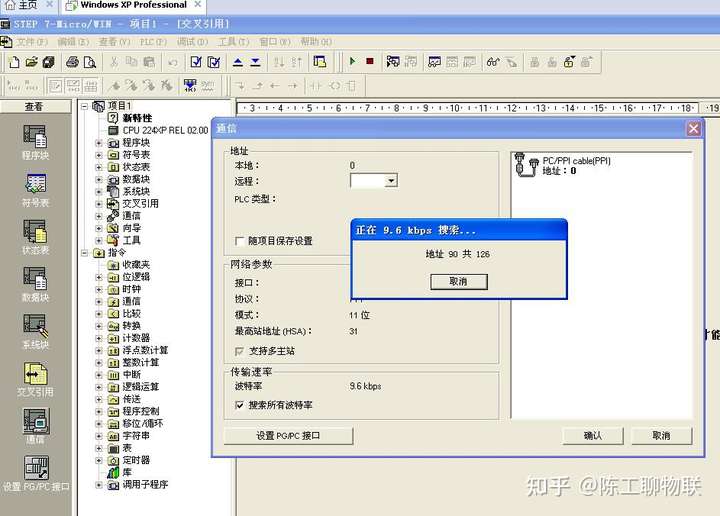Expand the 符号表 tree node

click(99, 155)
